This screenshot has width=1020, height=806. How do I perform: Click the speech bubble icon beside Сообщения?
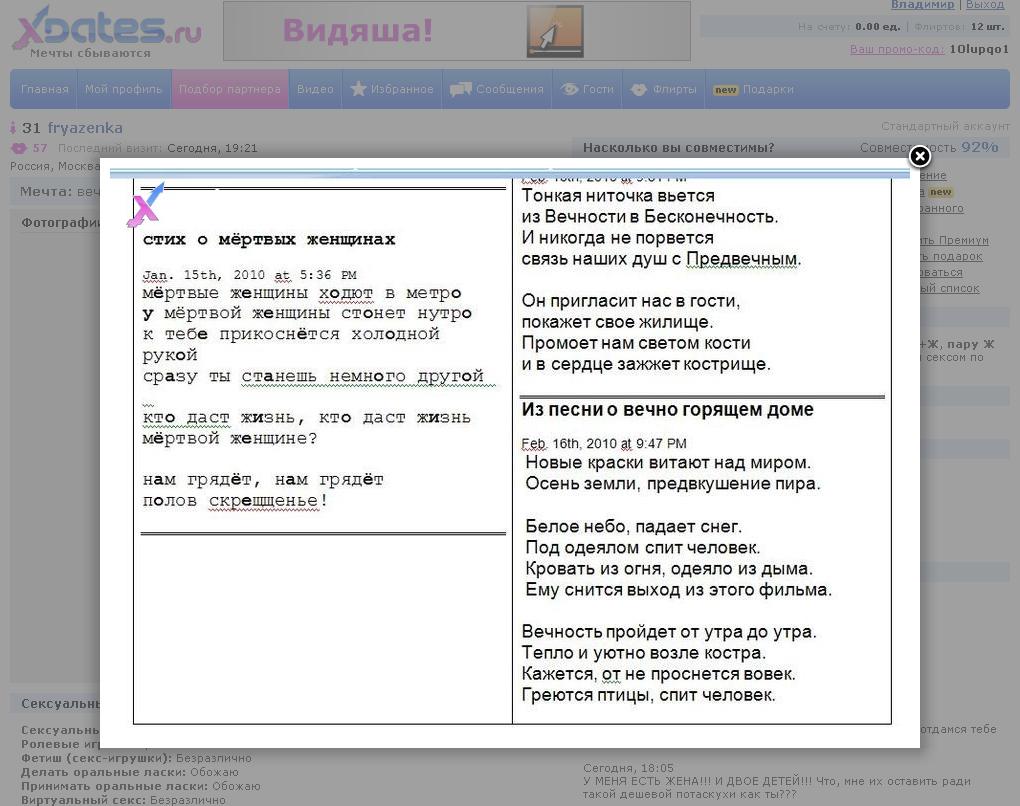point(460,89)
